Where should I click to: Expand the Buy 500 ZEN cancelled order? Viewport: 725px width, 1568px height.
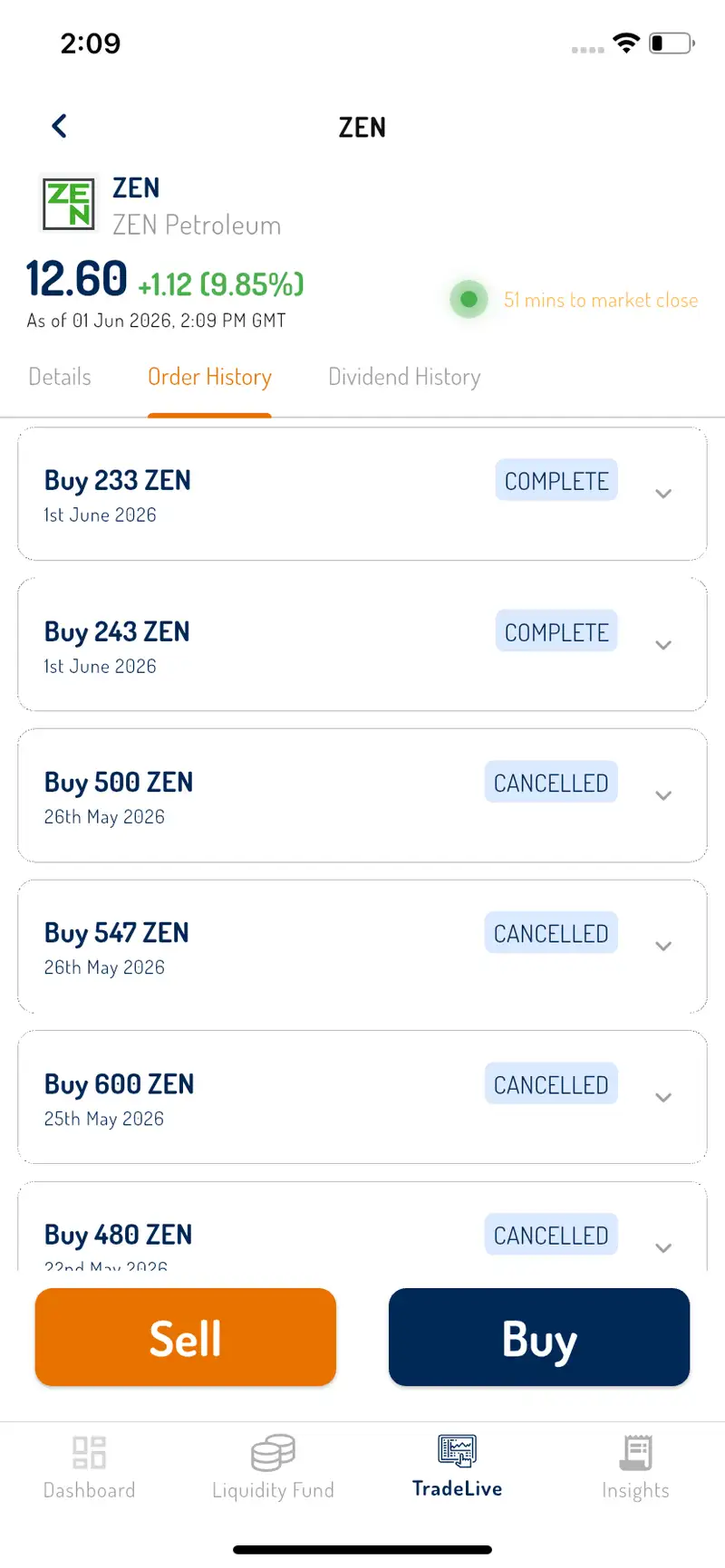[663, 795]
